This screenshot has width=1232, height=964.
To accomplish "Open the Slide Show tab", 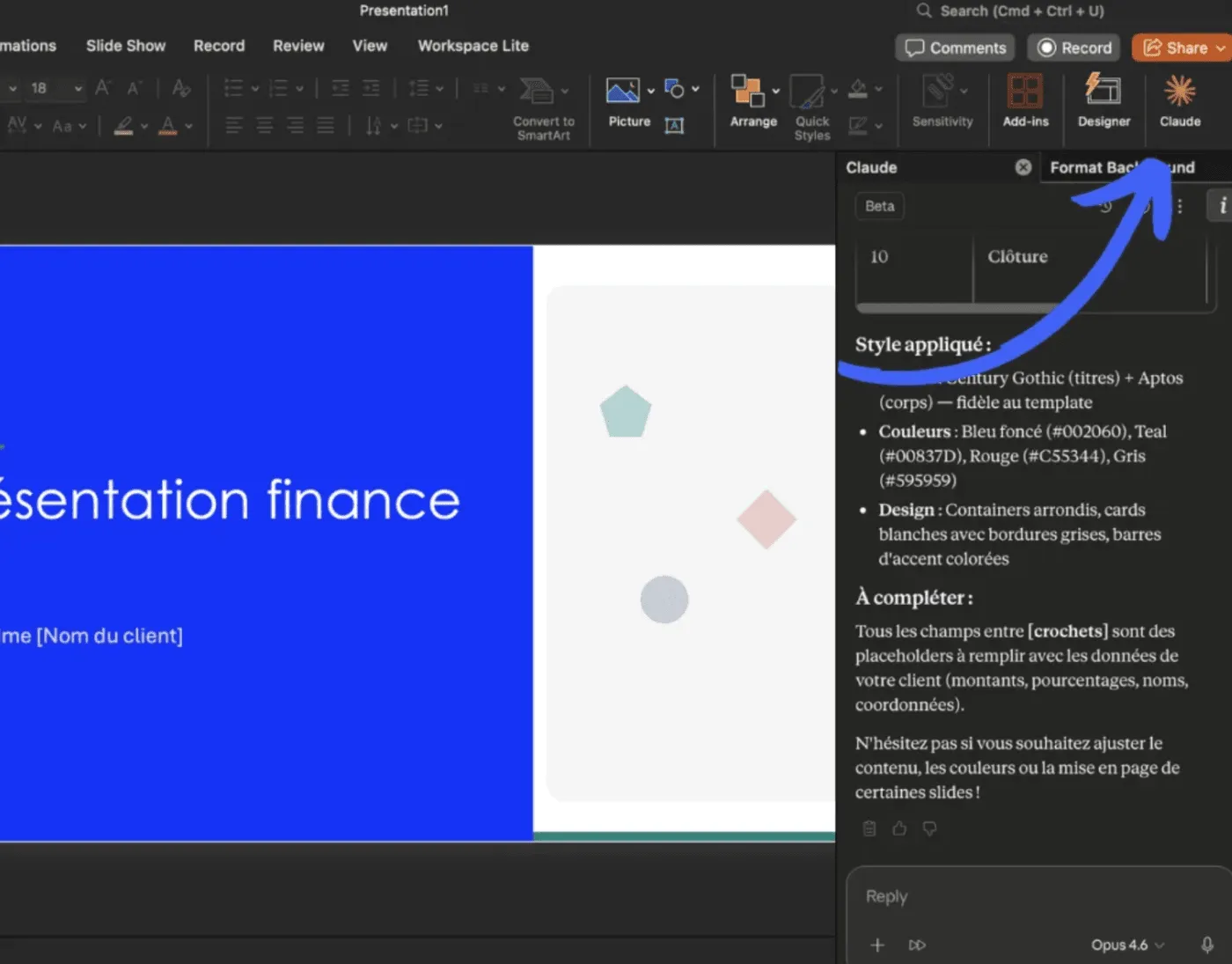I will pos(126,46).
